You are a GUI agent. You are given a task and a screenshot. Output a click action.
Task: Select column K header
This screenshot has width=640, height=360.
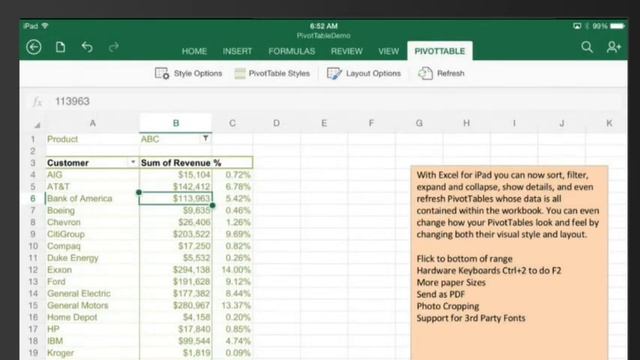609,123
